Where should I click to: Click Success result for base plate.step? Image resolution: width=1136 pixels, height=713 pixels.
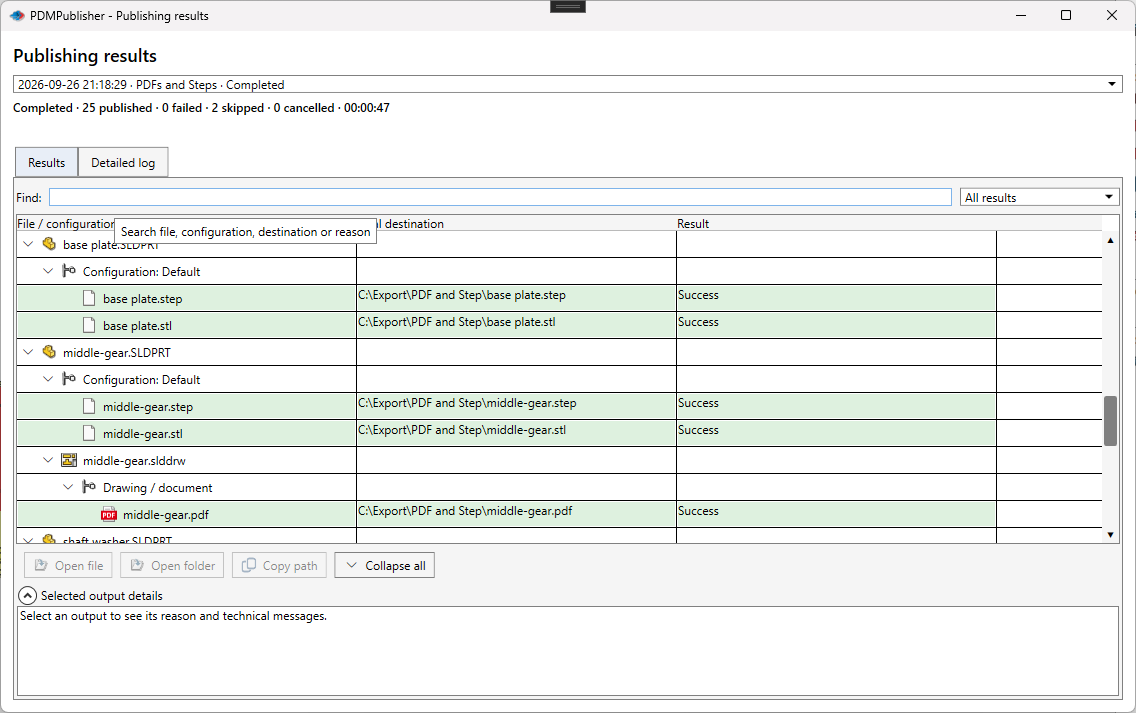pyautogui.click(x=698, y=295)
